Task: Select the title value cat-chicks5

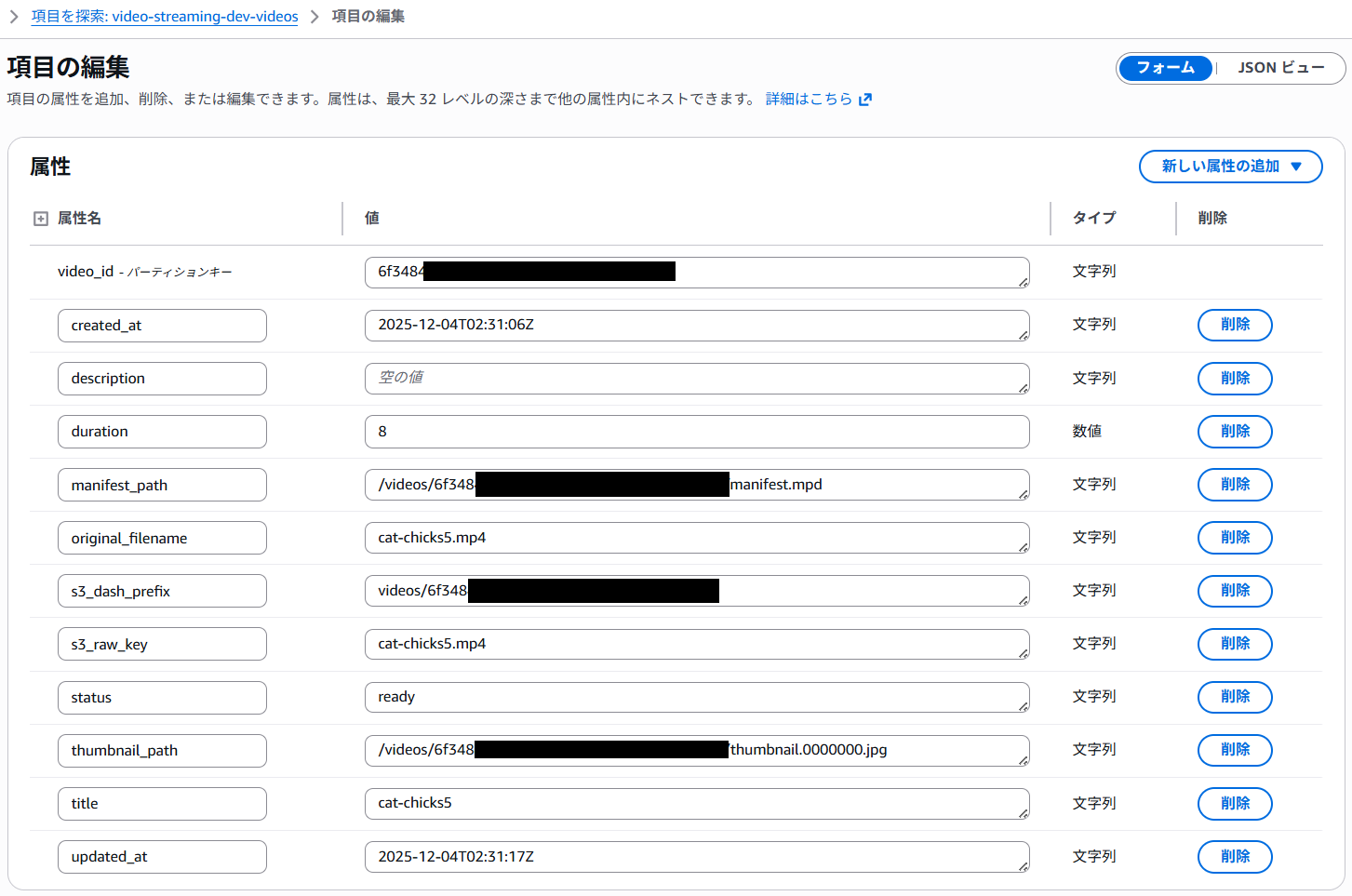Action: click(x=697, y=803)
